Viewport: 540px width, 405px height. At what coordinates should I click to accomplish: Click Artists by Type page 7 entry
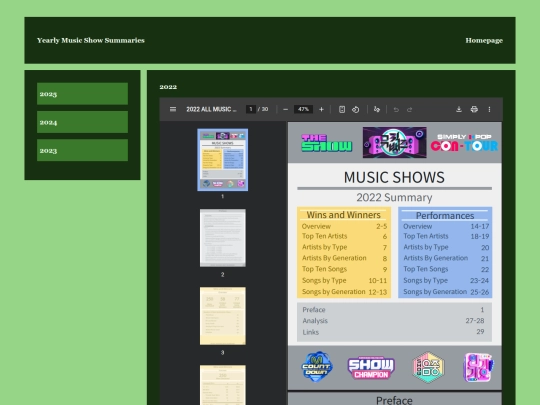coord(344,247)
